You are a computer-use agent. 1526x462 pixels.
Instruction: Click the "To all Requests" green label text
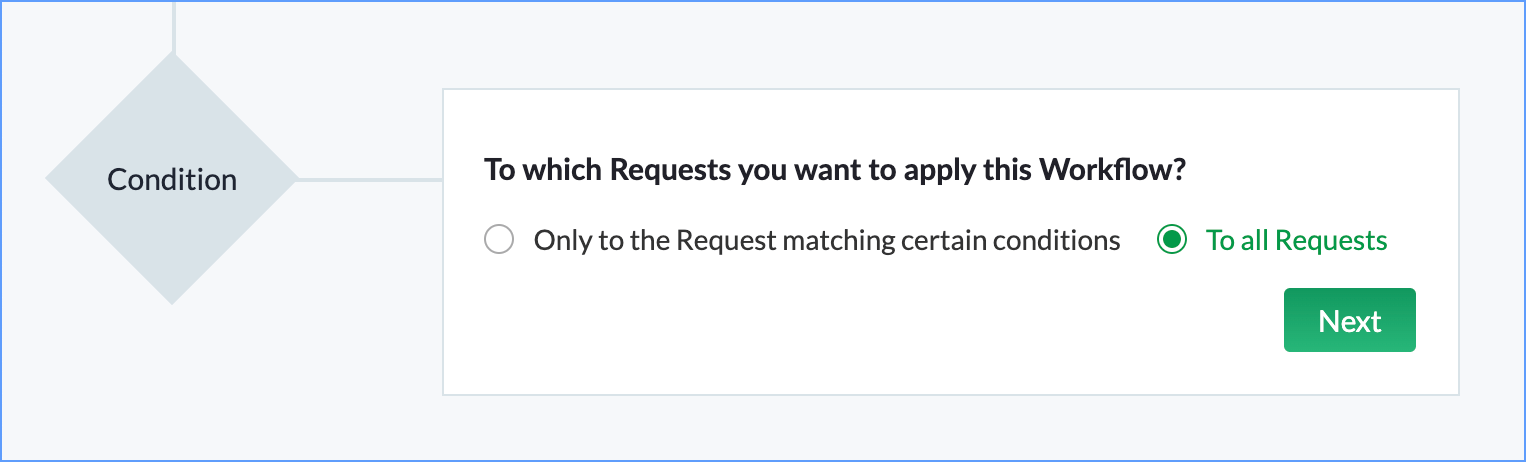coord(1296,241)
